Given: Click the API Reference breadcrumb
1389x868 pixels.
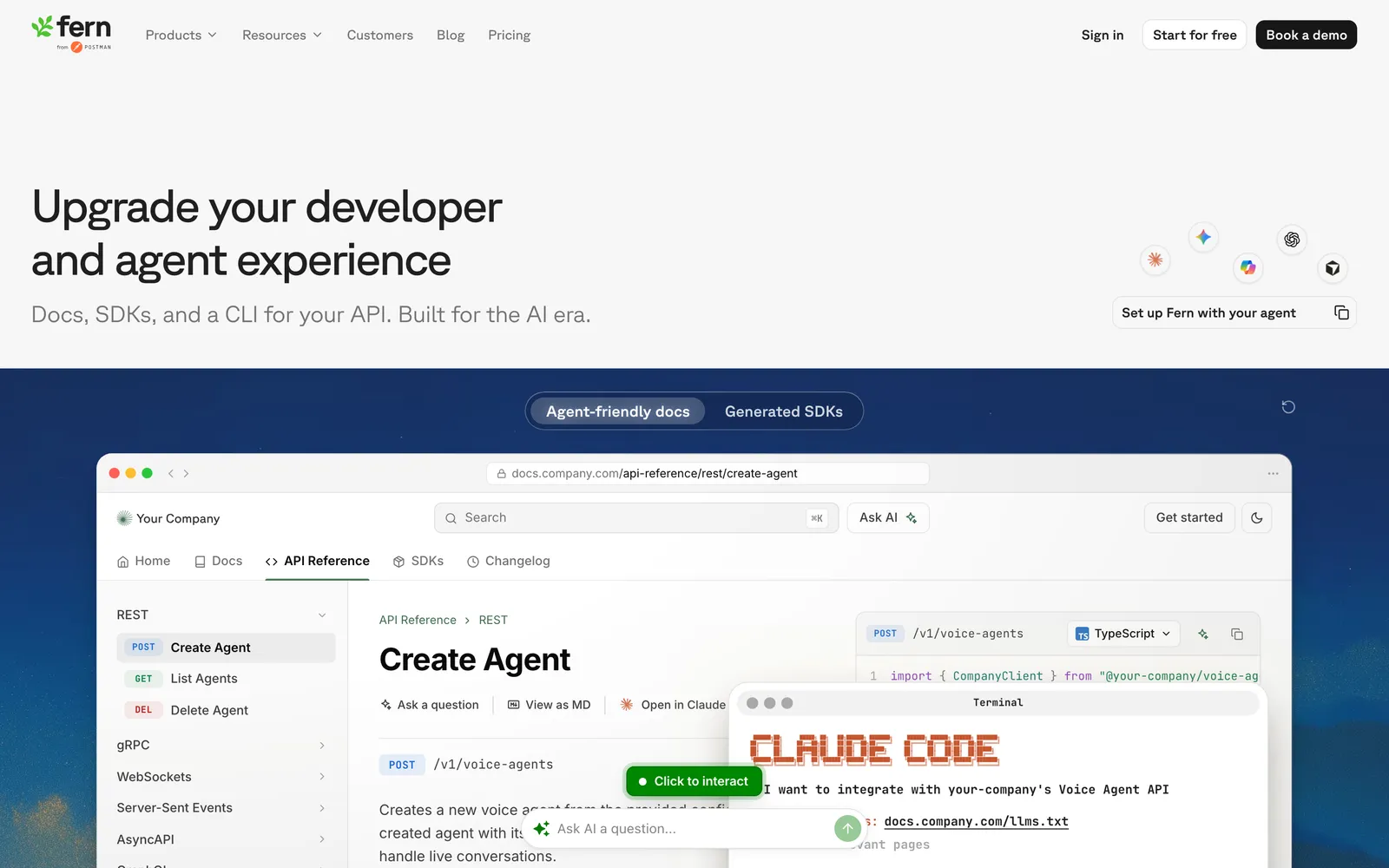Looking at the screenshot, I should [x=418, y=620].
